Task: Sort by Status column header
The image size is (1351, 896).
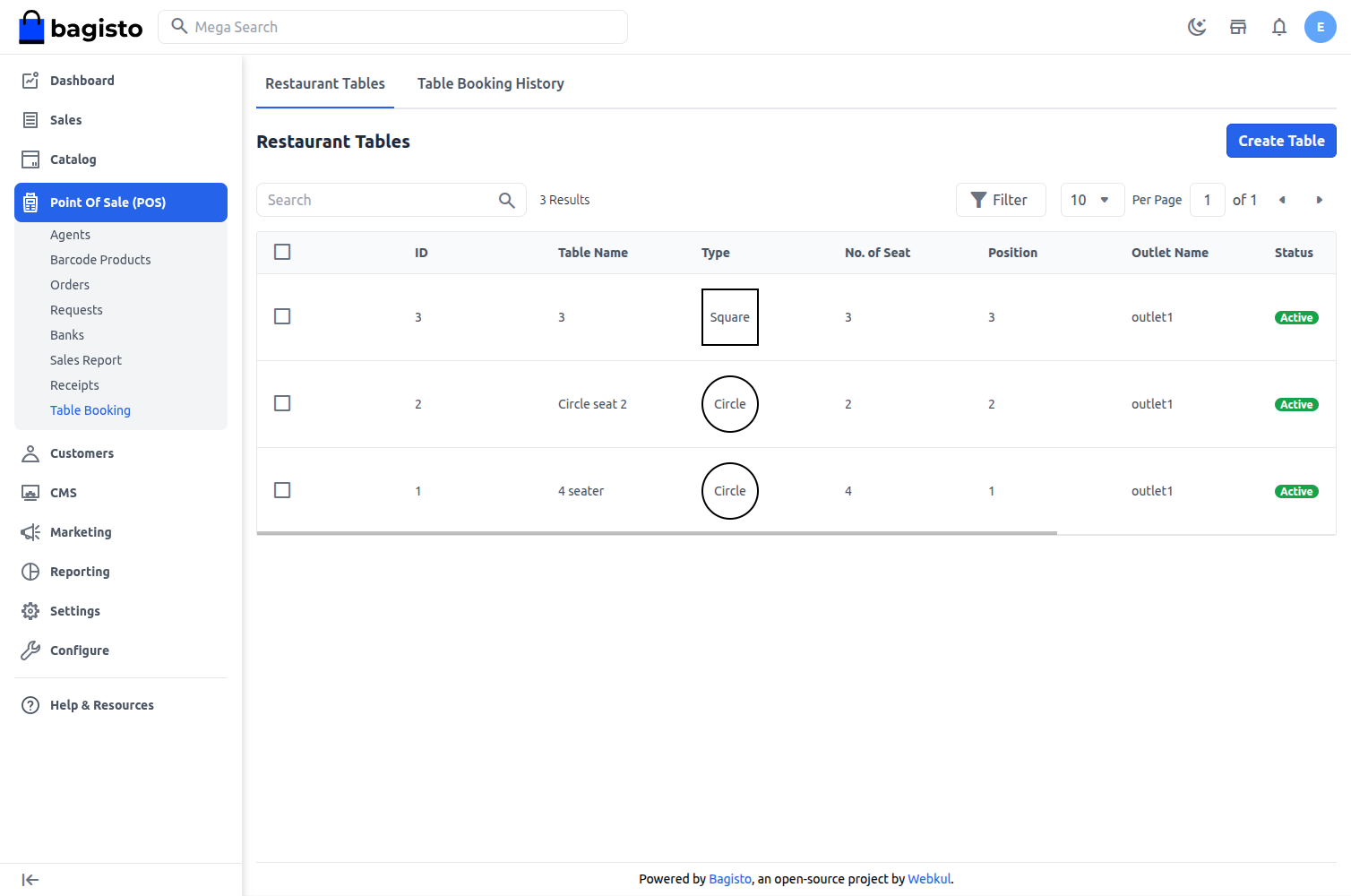Action: (1294, 253)
